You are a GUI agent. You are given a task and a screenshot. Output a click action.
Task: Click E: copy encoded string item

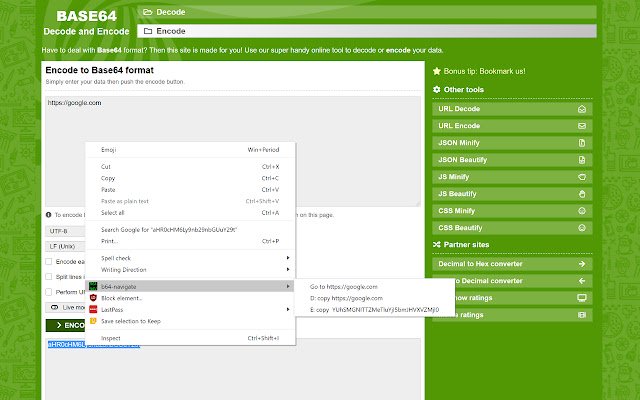click(375, 309)
